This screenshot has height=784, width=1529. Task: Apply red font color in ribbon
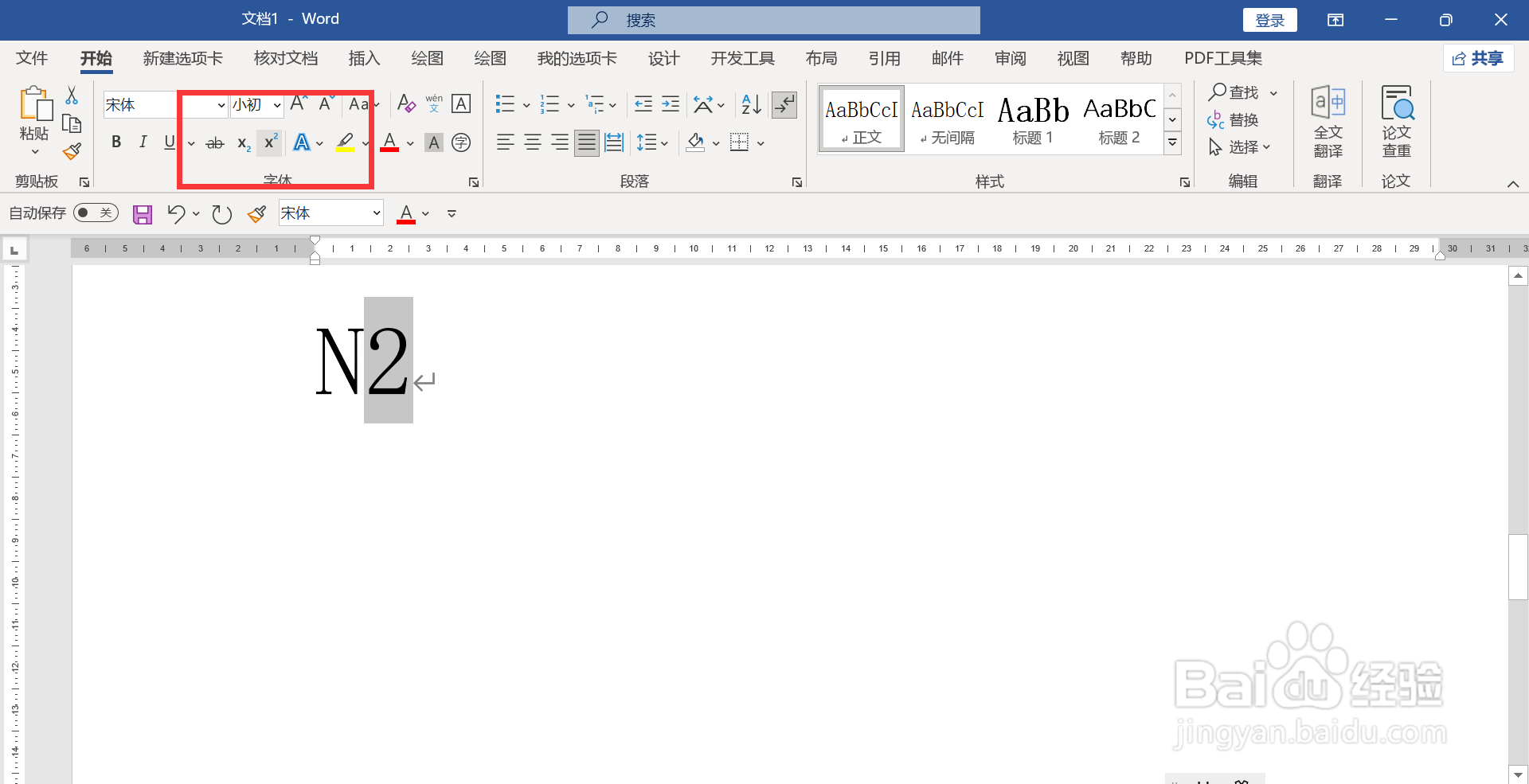coord(389,142)
